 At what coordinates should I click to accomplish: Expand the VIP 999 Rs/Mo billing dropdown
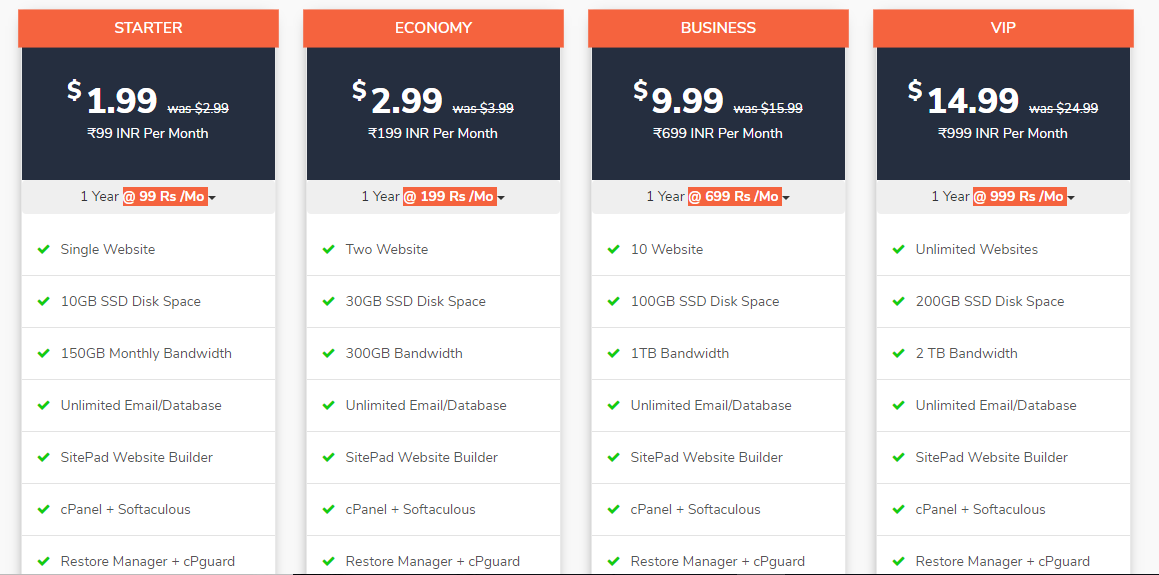pos(1003,197)
